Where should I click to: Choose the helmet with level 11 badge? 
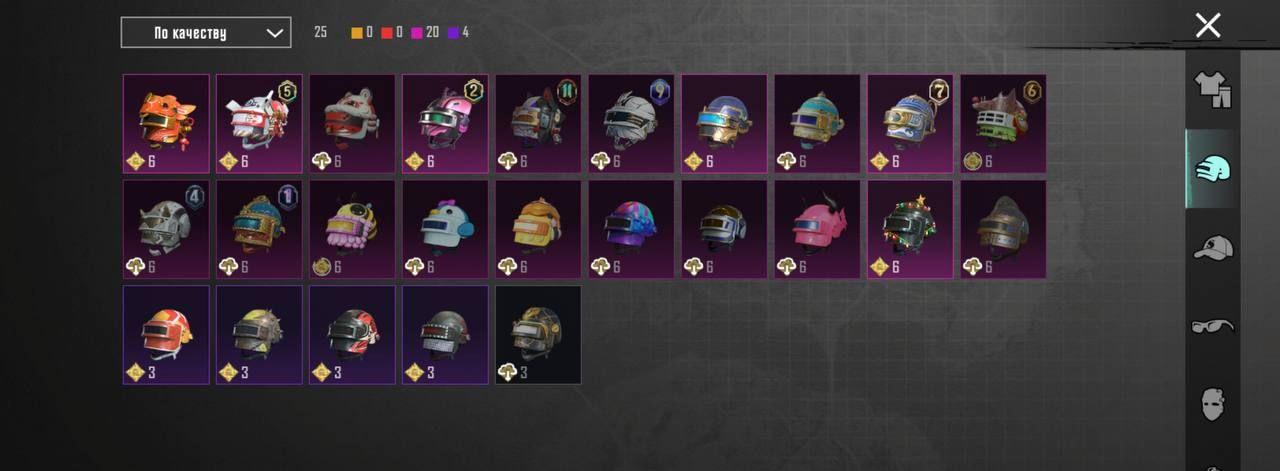pyautogui.click(x=538, y=123)
